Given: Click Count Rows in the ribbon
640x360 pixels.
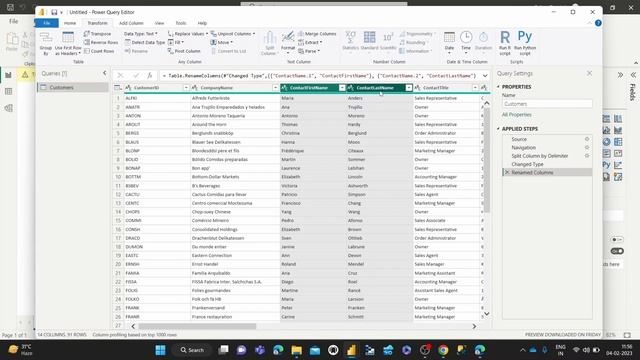Looking at the screenshot, I should (x=99, y=51).
